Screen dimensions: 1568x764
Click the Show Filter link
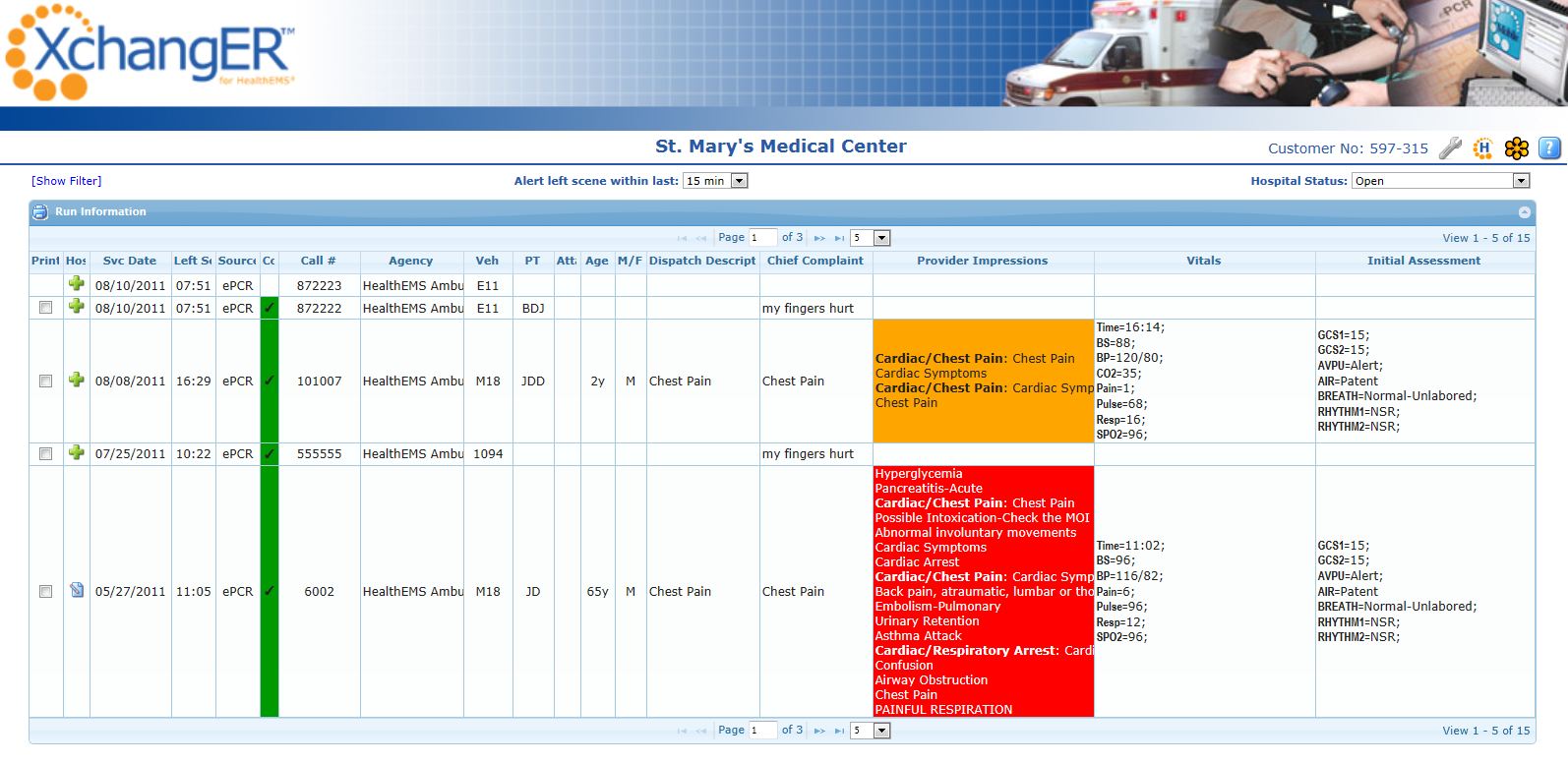pyautogui.click(x=66, y=181)
